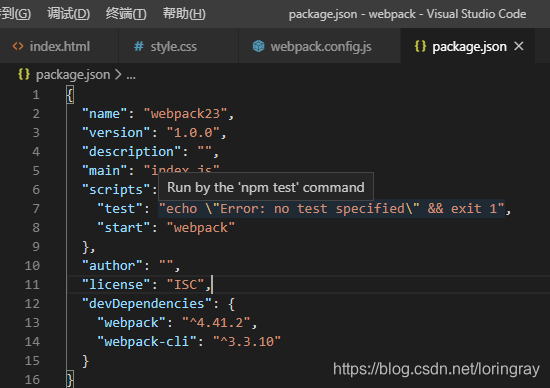Screen dimensions: 550x388
Task: Click the "author" key
Action: point(112,266)
